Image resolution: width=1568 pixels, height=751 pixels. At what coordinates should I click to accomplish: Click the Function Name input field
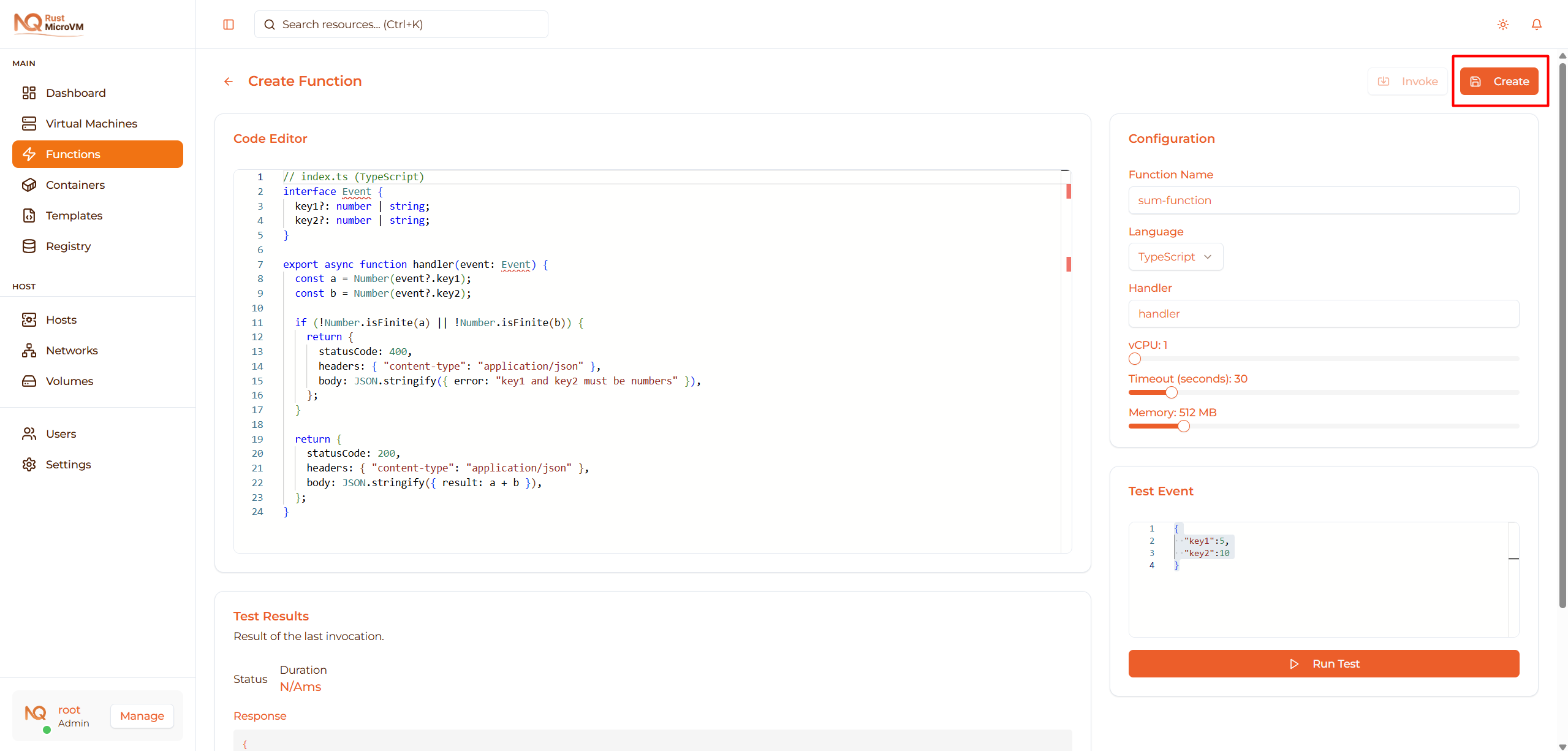[x=1323, y=200]
